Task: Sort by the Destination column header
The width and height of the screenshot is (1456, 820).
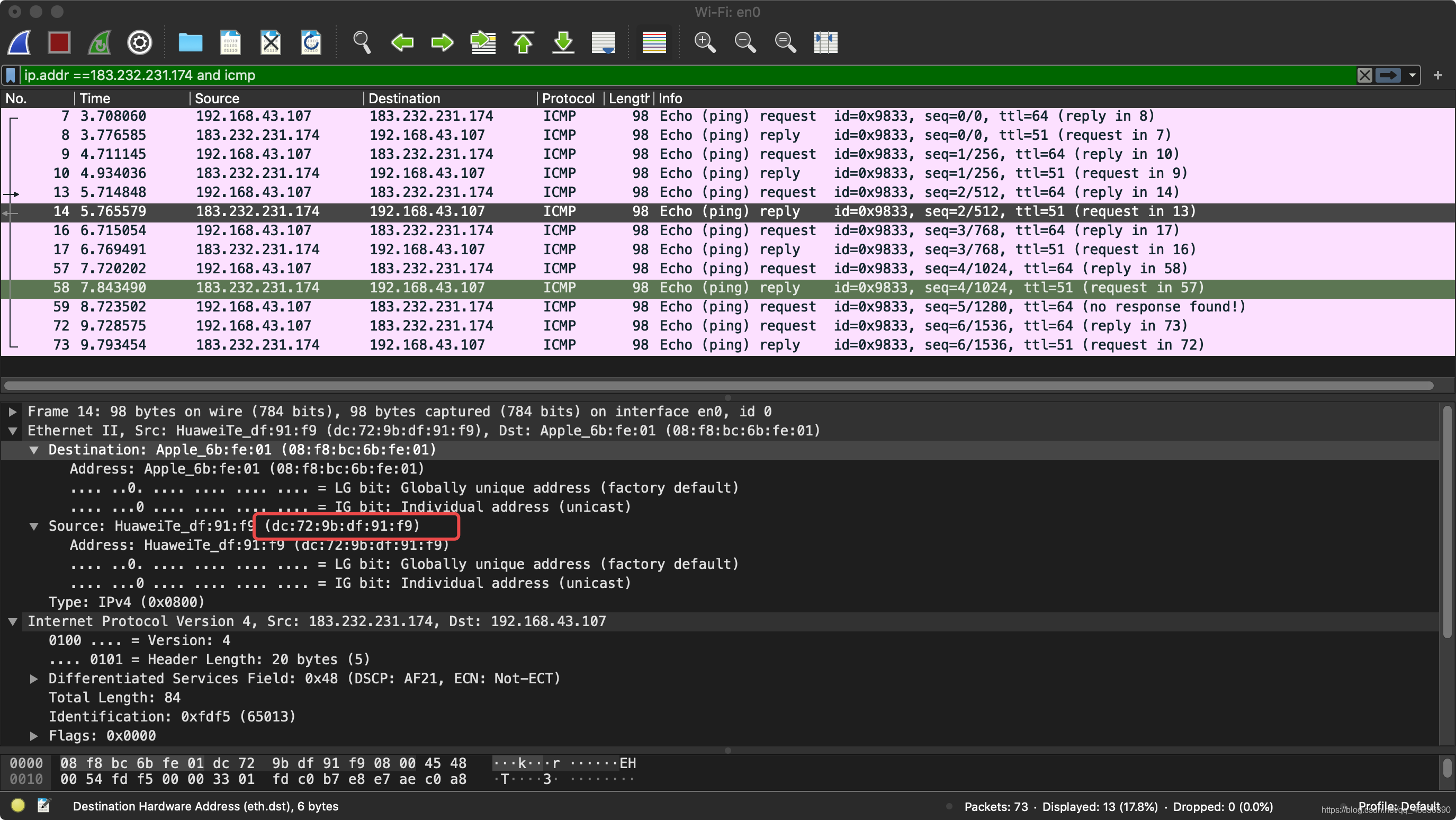Action: 450,99
